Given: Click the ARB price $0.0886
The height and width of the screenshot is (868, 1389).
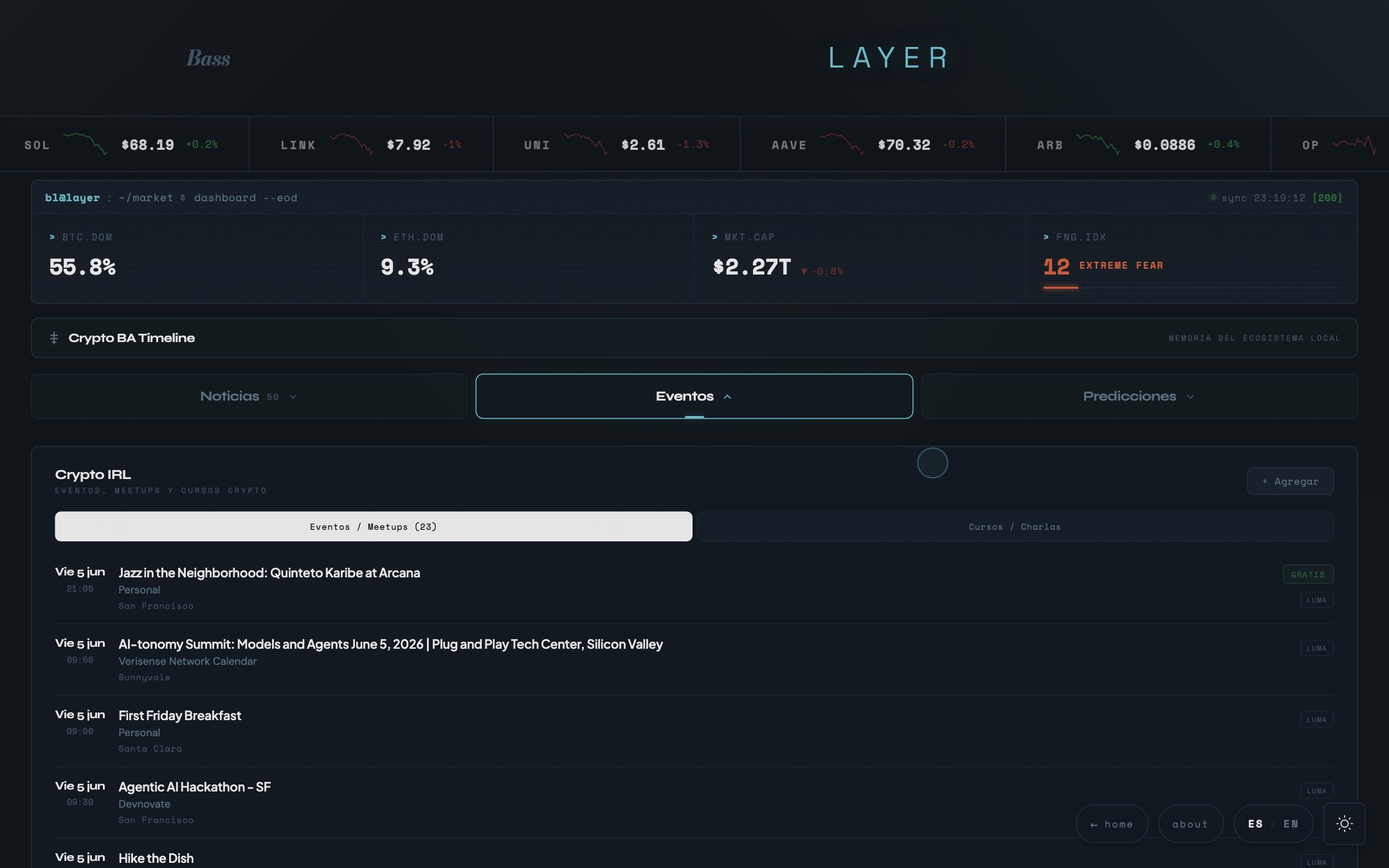Looking at the screenshot, I should [1165, 145].
